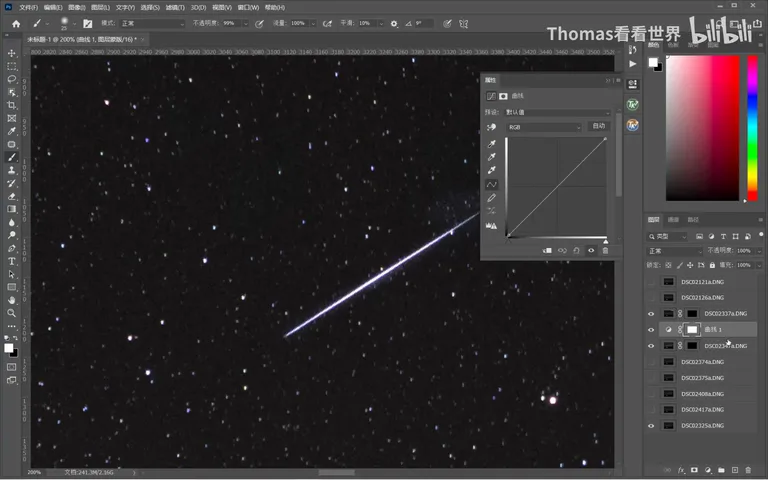Toggle curves adjustment visibility in Properties
The image size is (768, 480).
point(591,251)
